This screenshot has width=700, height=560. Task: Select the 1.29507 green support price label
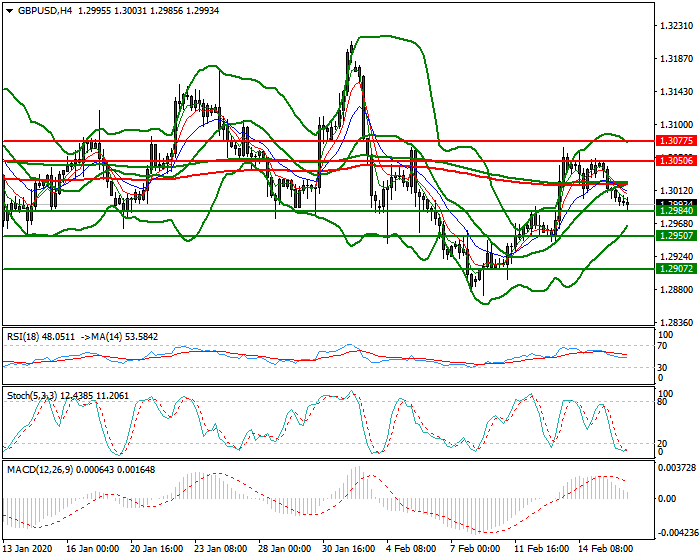pyautogui.click(x=676, y=236)
